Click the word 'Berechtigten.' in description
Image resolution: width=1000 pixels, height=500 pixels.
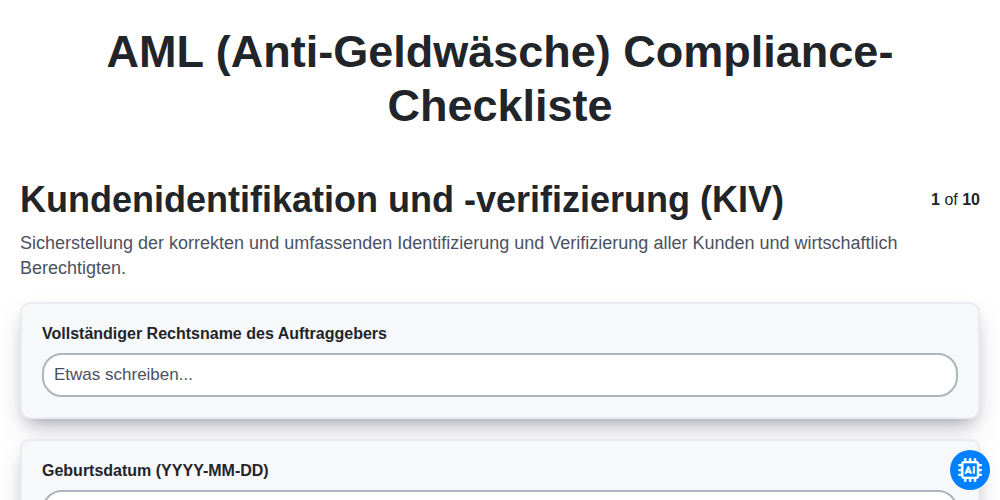73,268
